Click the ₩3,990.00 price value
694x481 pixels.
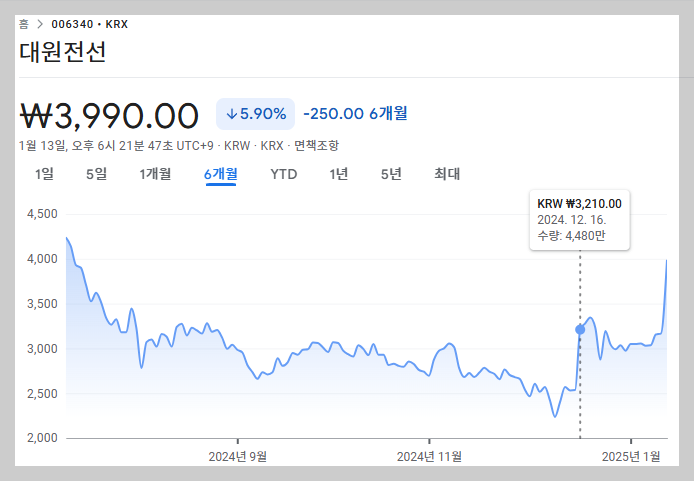click(109, 116)
